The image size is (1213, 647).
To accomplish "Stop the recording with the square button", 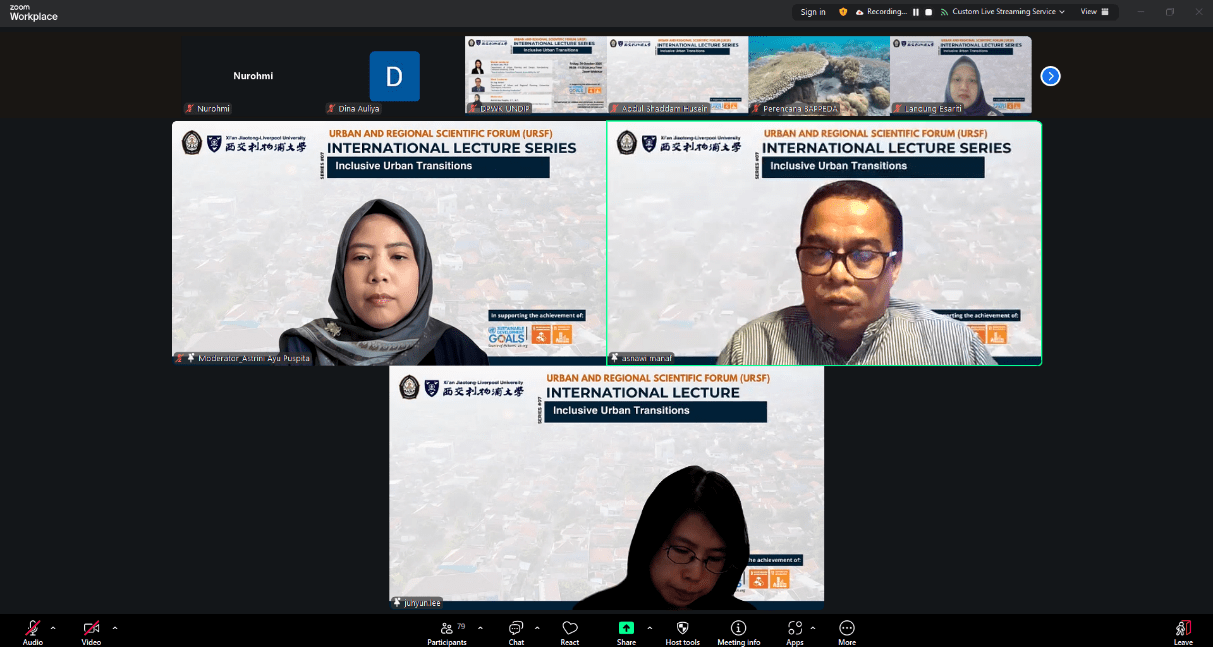I will (x=929, y=12).
